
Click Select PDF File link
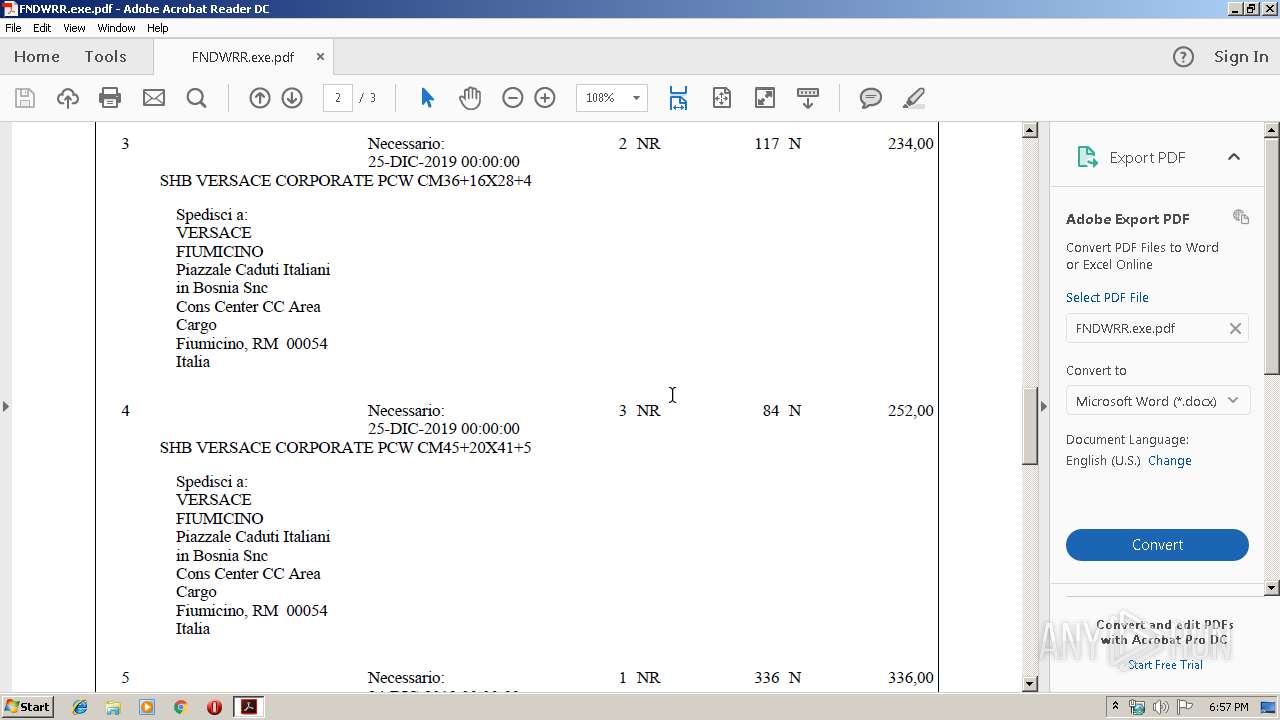click(x=1107, y=298)
